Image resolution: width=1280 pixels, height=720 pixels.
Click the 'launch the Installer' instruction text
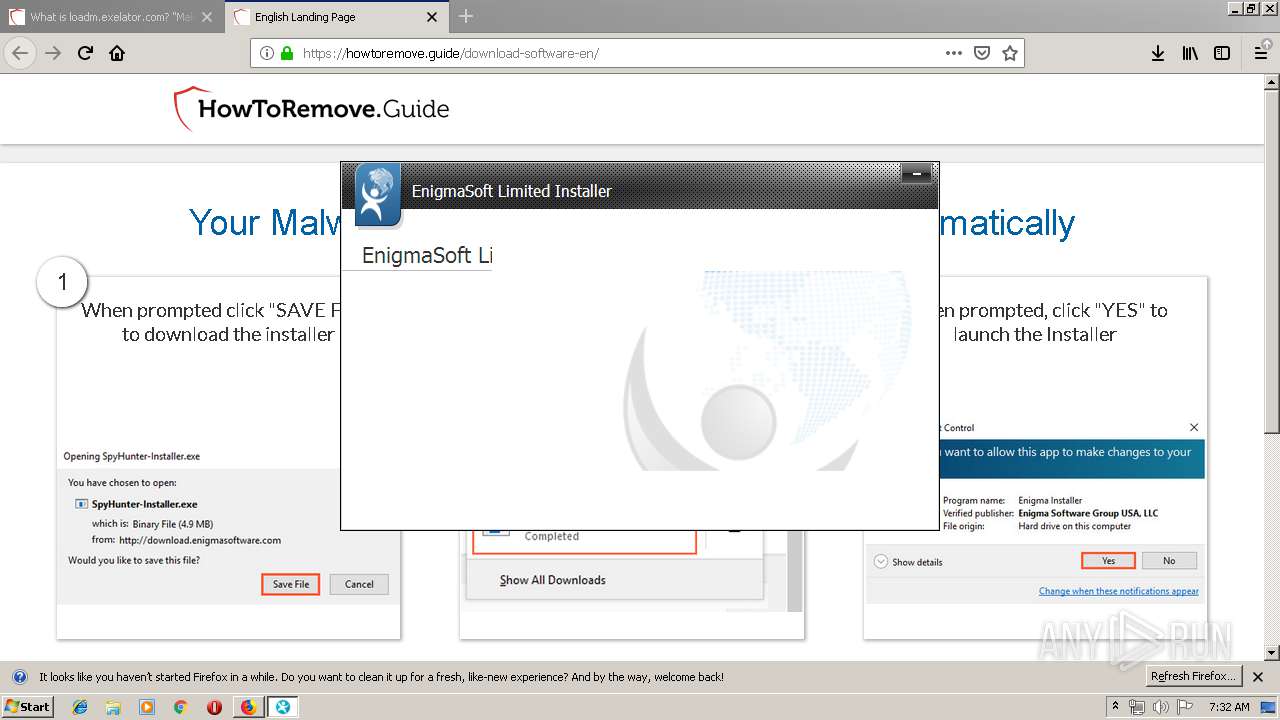pos(1034,335)
